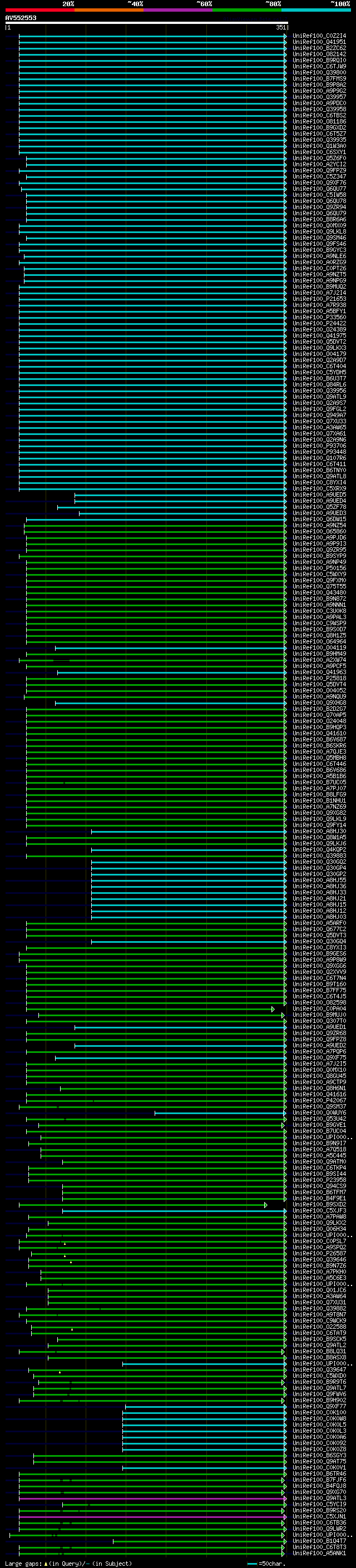The width and height of the screenshot is (356, 1568).
Task: Select the UniRef100_Q39935 label
Action: coord(319,140)
